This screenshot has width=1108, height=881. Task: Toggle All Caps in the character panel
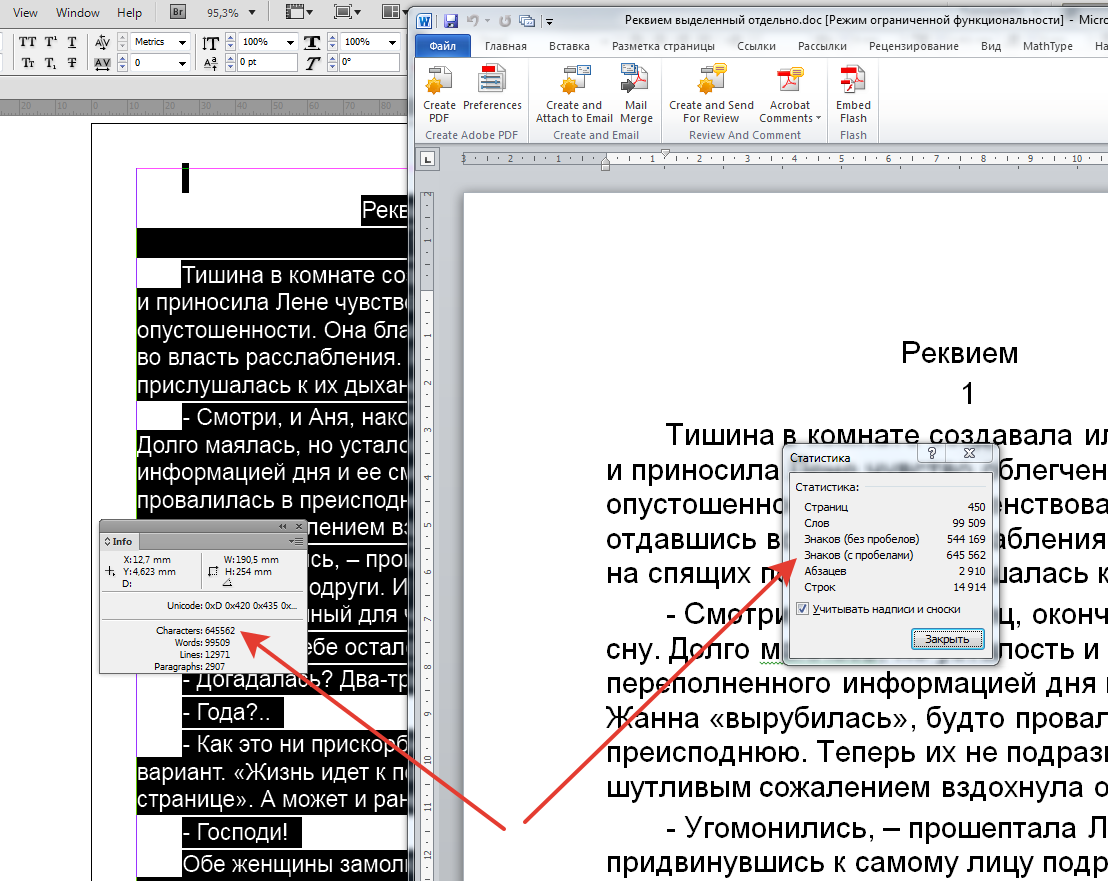[x=27, y=42]
